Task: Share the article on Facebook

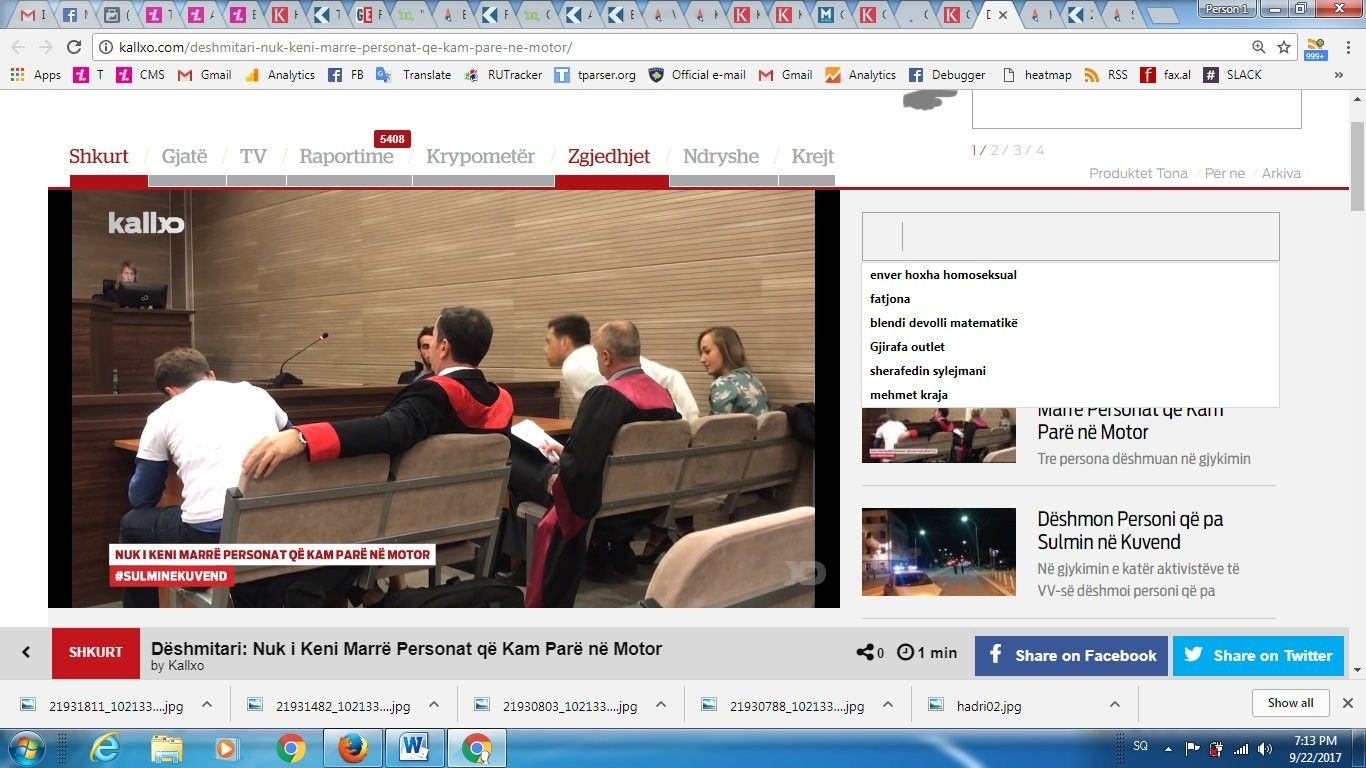Action: [x=1071, y=656]
